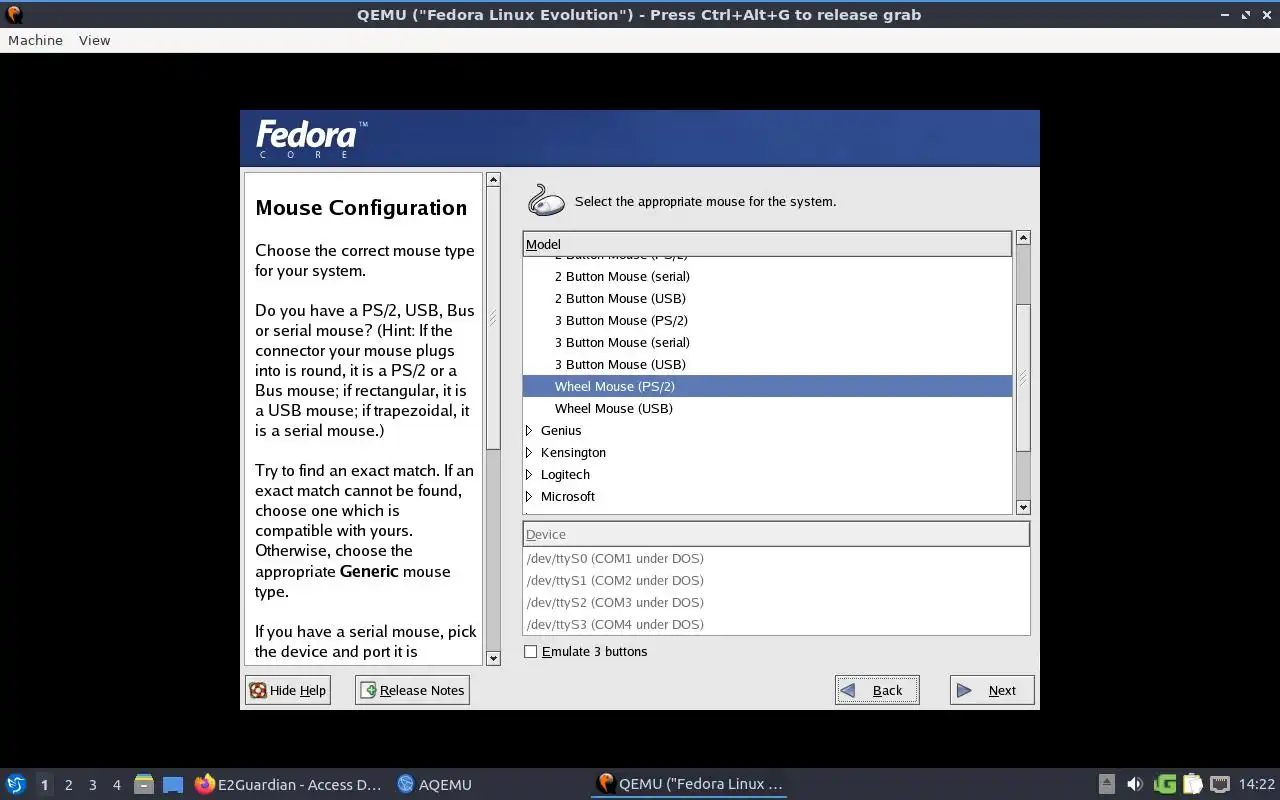Switch to the E2Guardian Firefox window
Viewport: 1280px width, 800px height.
point(289,785)
